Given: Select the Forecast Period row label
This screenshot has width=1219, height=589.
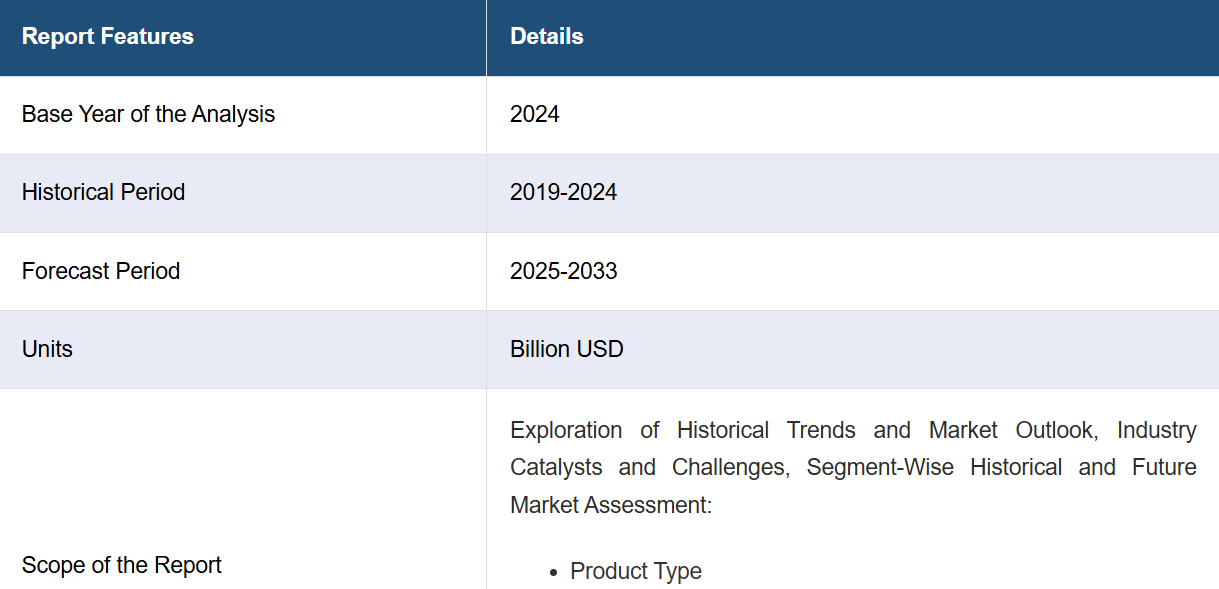Looking at the screenshot, I should click(101, 271).
